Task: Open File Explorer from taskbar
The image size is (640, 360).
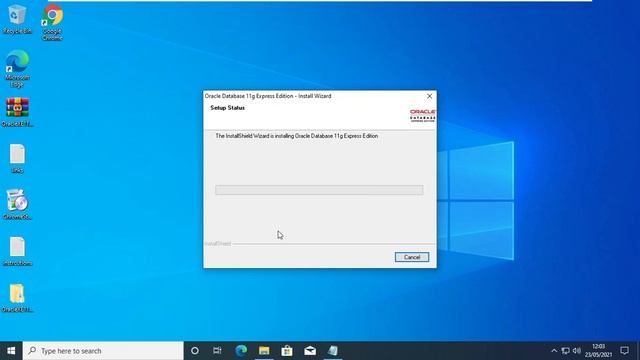Action: coord(264,351)
